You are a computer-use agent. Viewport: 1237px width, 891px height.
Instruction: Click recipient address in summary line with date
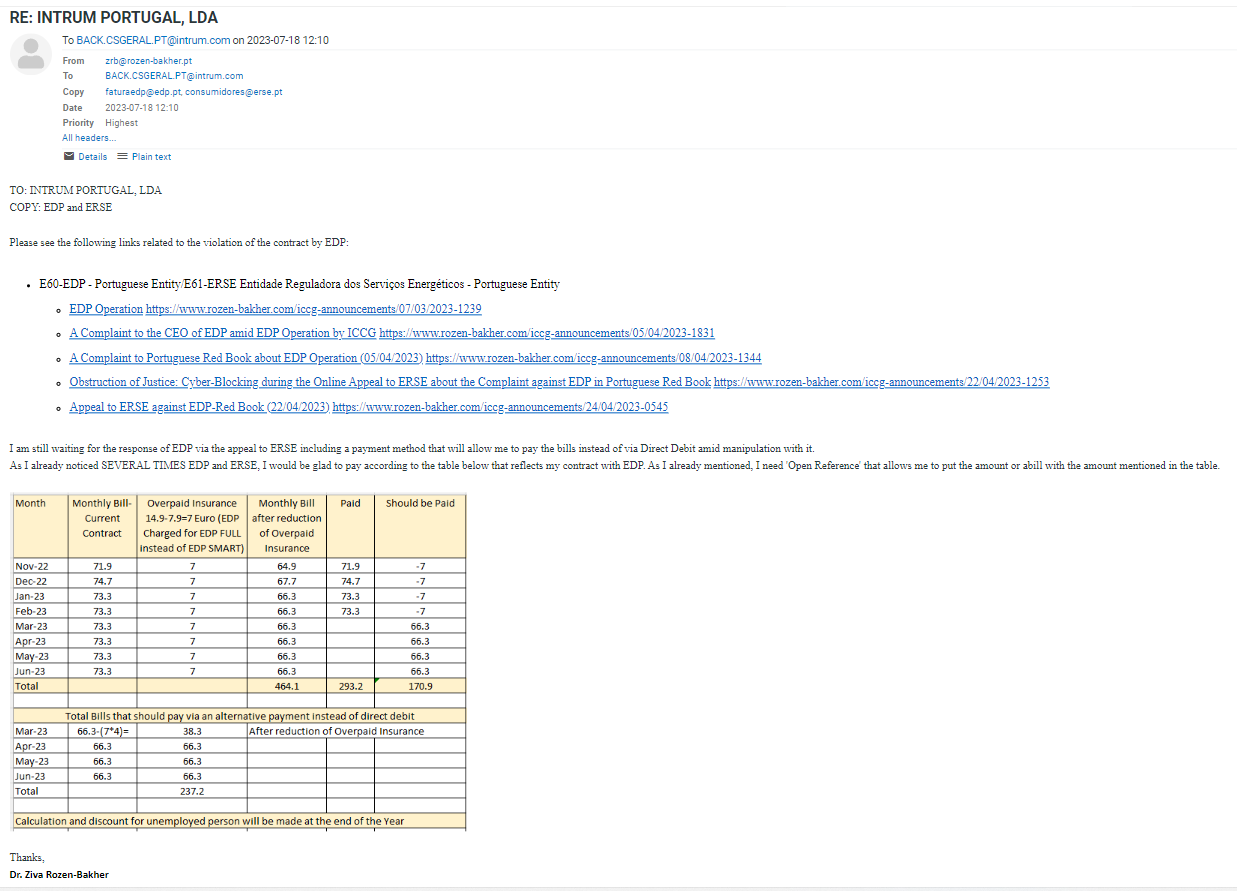tap(153, 41)
